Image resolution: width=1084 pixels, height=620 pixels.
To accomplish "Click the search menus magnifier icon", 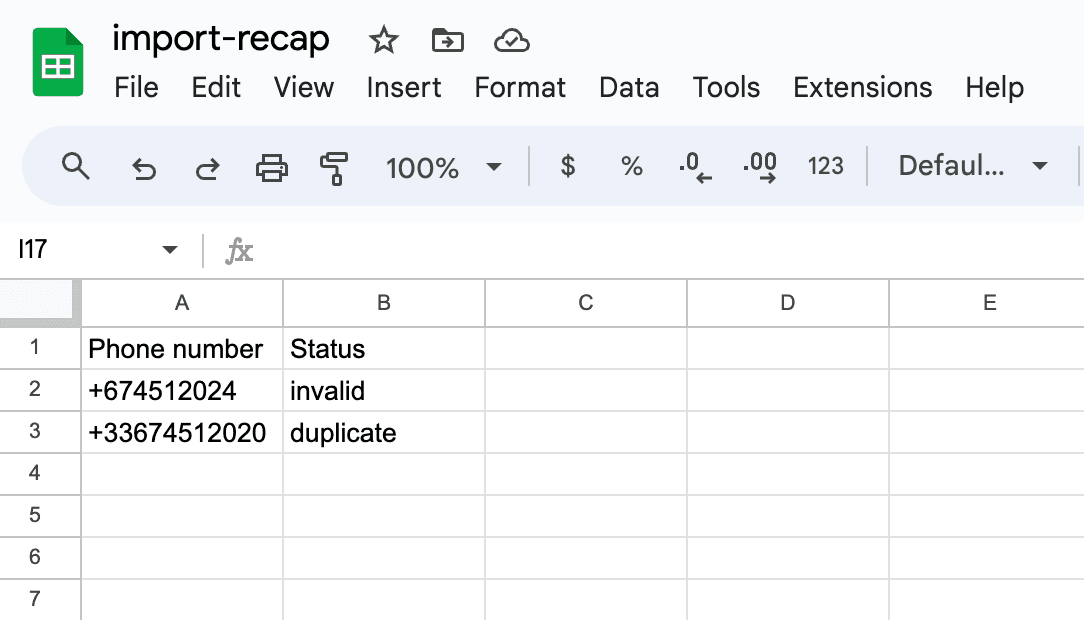I will pos(76,166).
